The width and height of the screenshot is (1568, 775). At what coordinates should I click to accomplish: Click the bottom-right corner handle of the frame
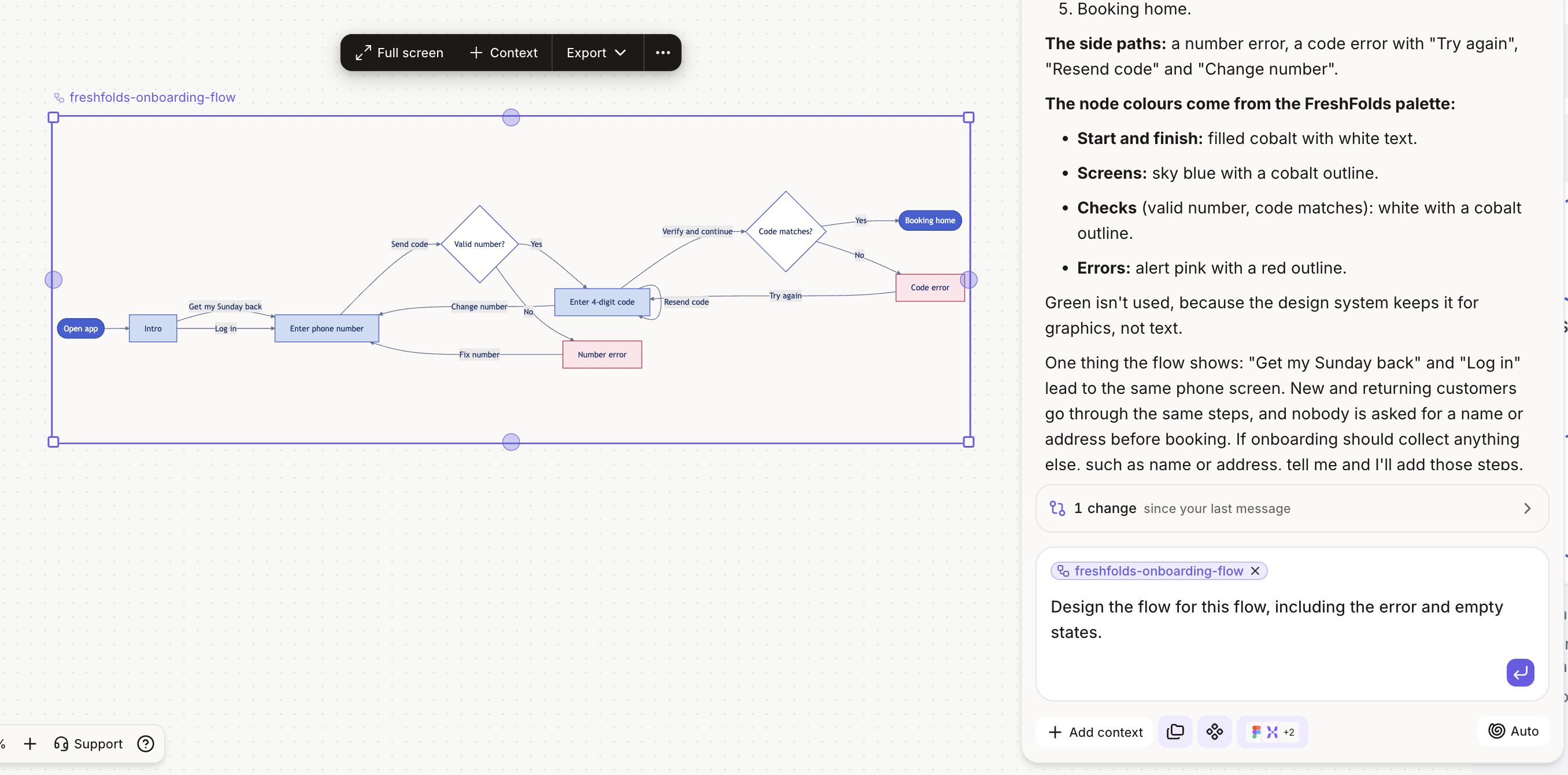click(x=968, y=442)
